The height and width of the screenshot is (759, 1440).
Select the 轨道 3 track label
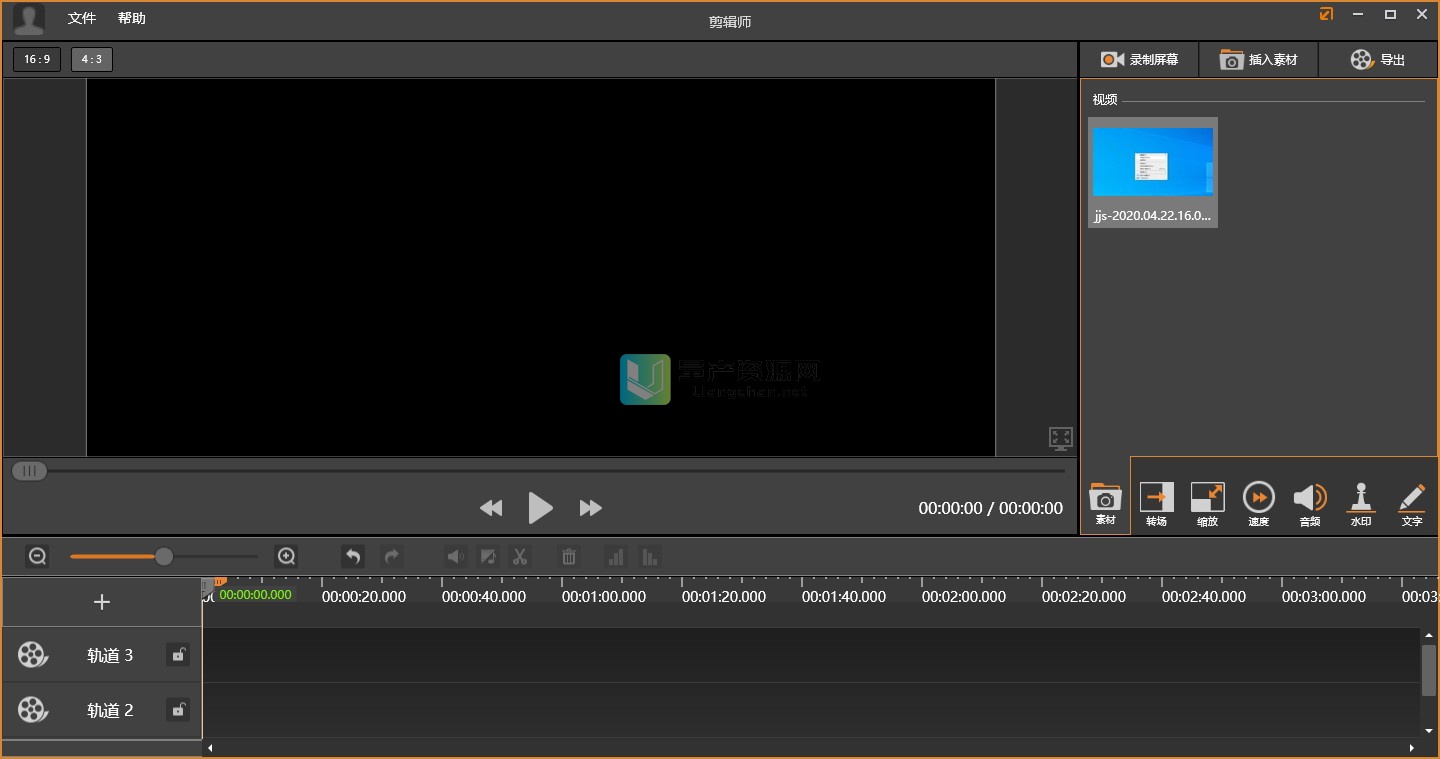coord(110,655)
